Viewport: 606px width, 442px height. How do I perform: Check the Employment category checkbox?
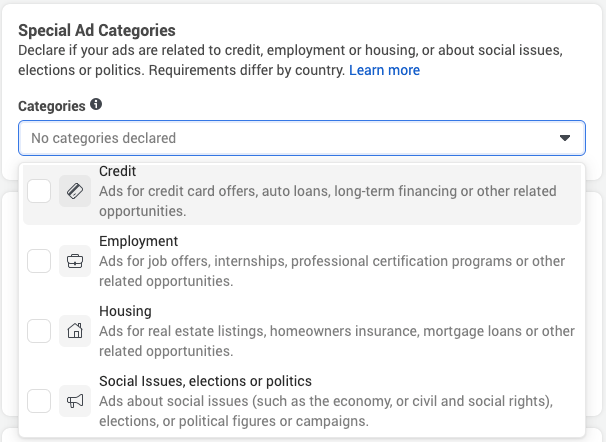coord(39,261)
